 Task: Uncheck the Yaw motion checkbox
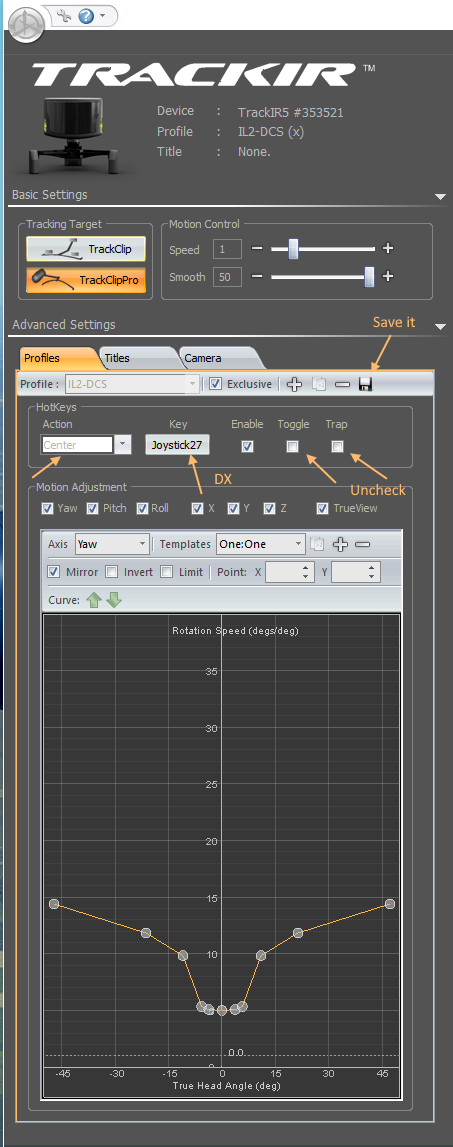pos(48,508)
